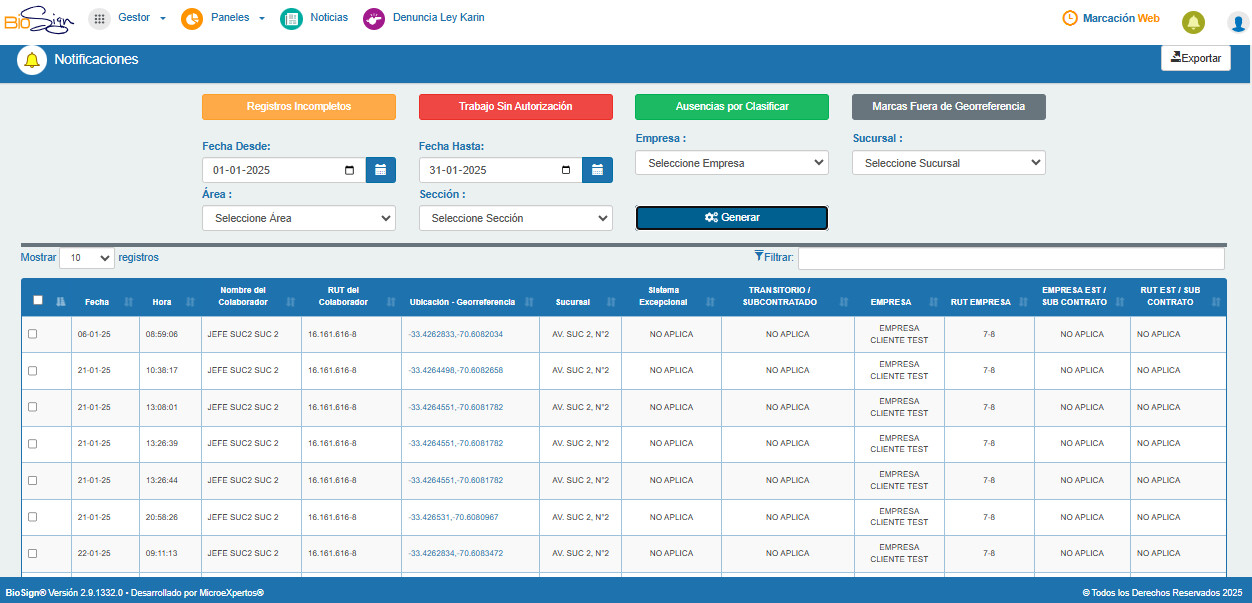Open the Gestor grid icon
This screenshot has width=1252, height=603.
click(x=100, y=19)
